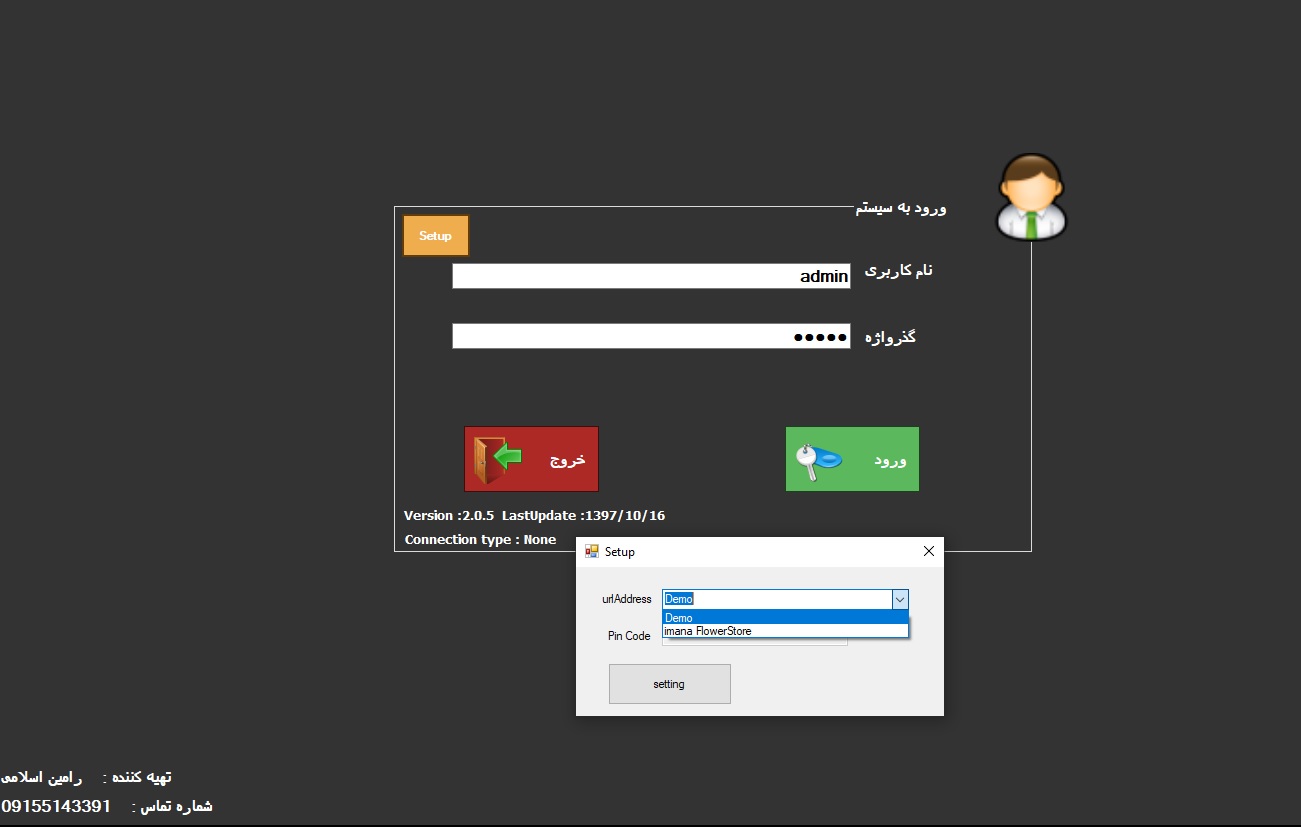Click the green ورود login button
Image resolution: width=1301 pixels, height=827 pixels.
(852, 459)
